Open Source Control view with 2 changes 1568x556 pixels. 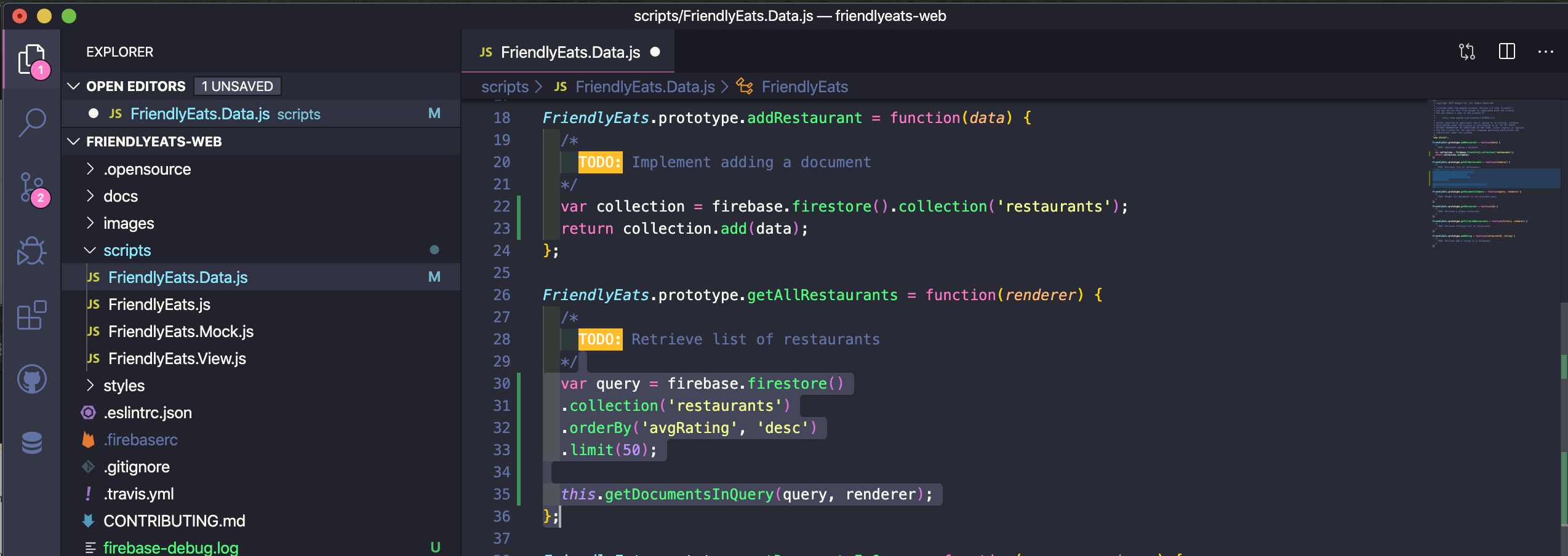(x=32, y=188)
